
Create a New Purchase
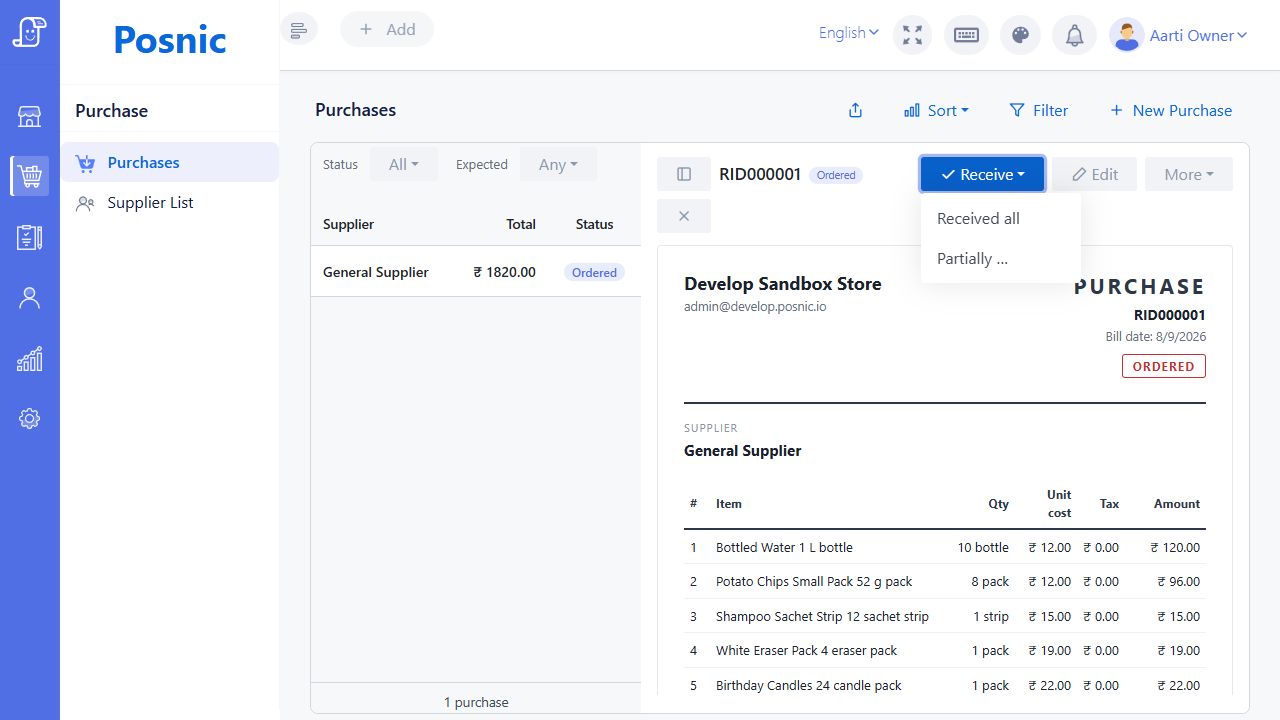pos(1171,111)
